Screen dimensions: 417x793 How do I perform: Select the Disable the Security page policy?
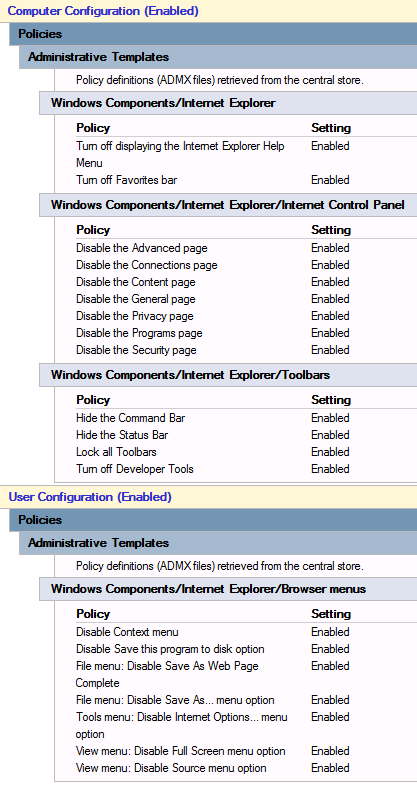[136, 350]
